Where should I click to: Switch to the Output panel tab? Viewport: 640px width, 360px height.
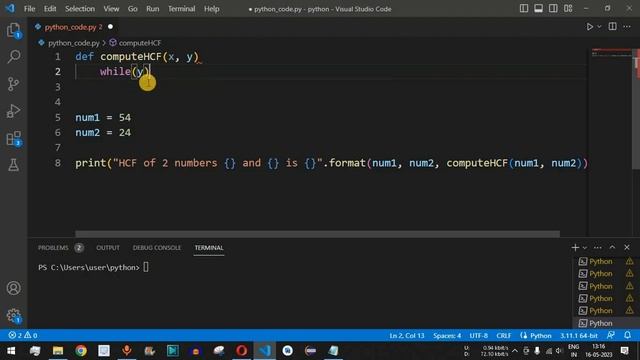pos(108,248)
